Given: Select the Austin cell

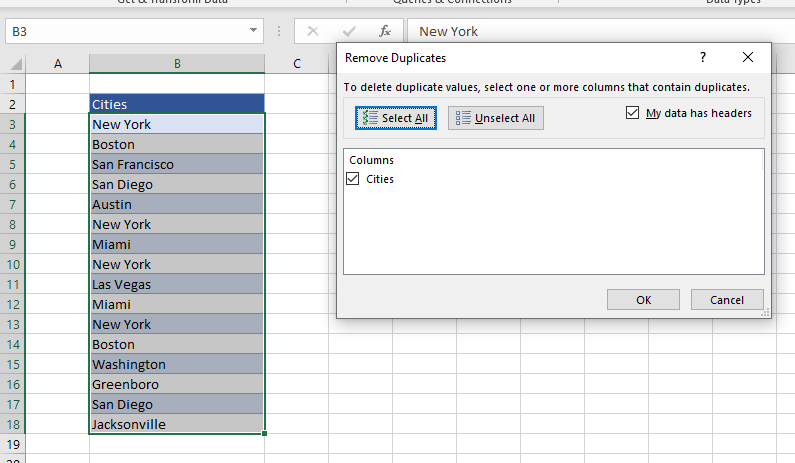Looking at the screenshot, I should coord(177,204).
